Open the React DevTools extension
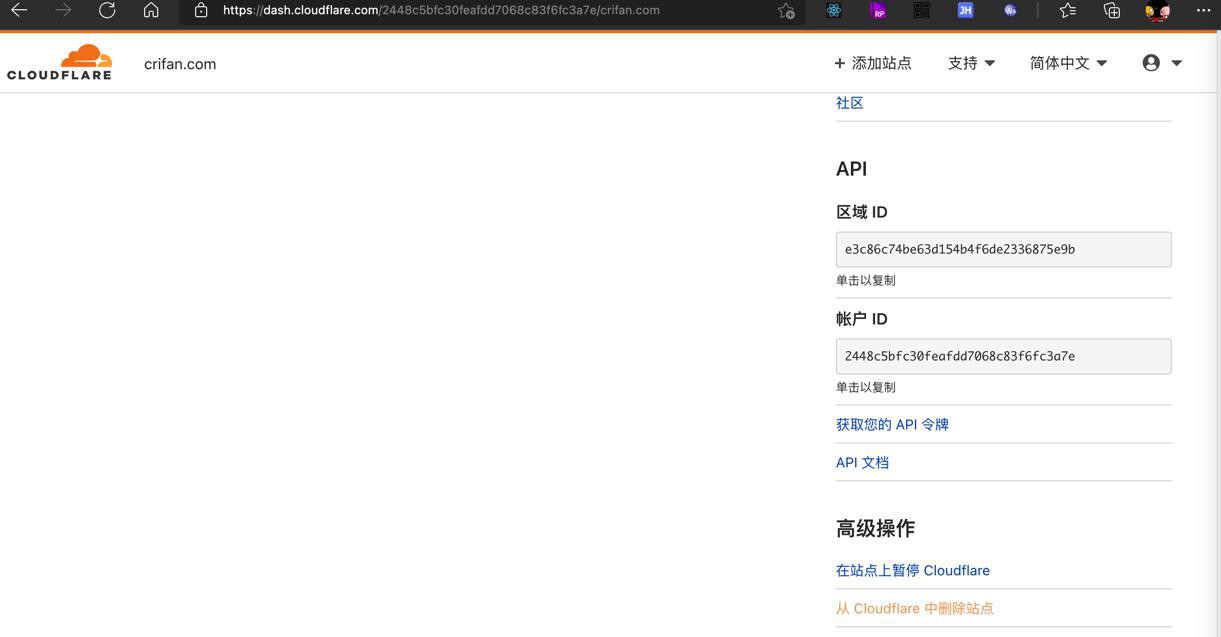Viewport: 1221px width, 637px height. pyautogui.click(x=834, y=10)
